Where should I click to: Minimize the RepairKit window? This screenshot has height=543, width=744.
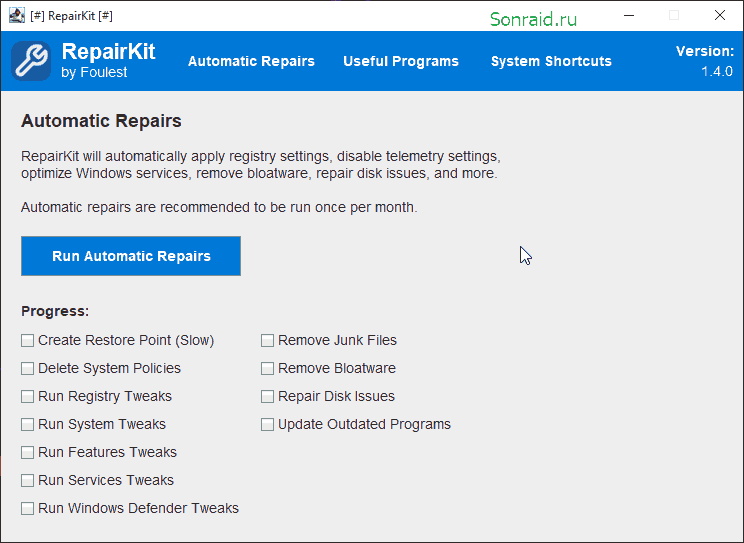pos(629,16)
